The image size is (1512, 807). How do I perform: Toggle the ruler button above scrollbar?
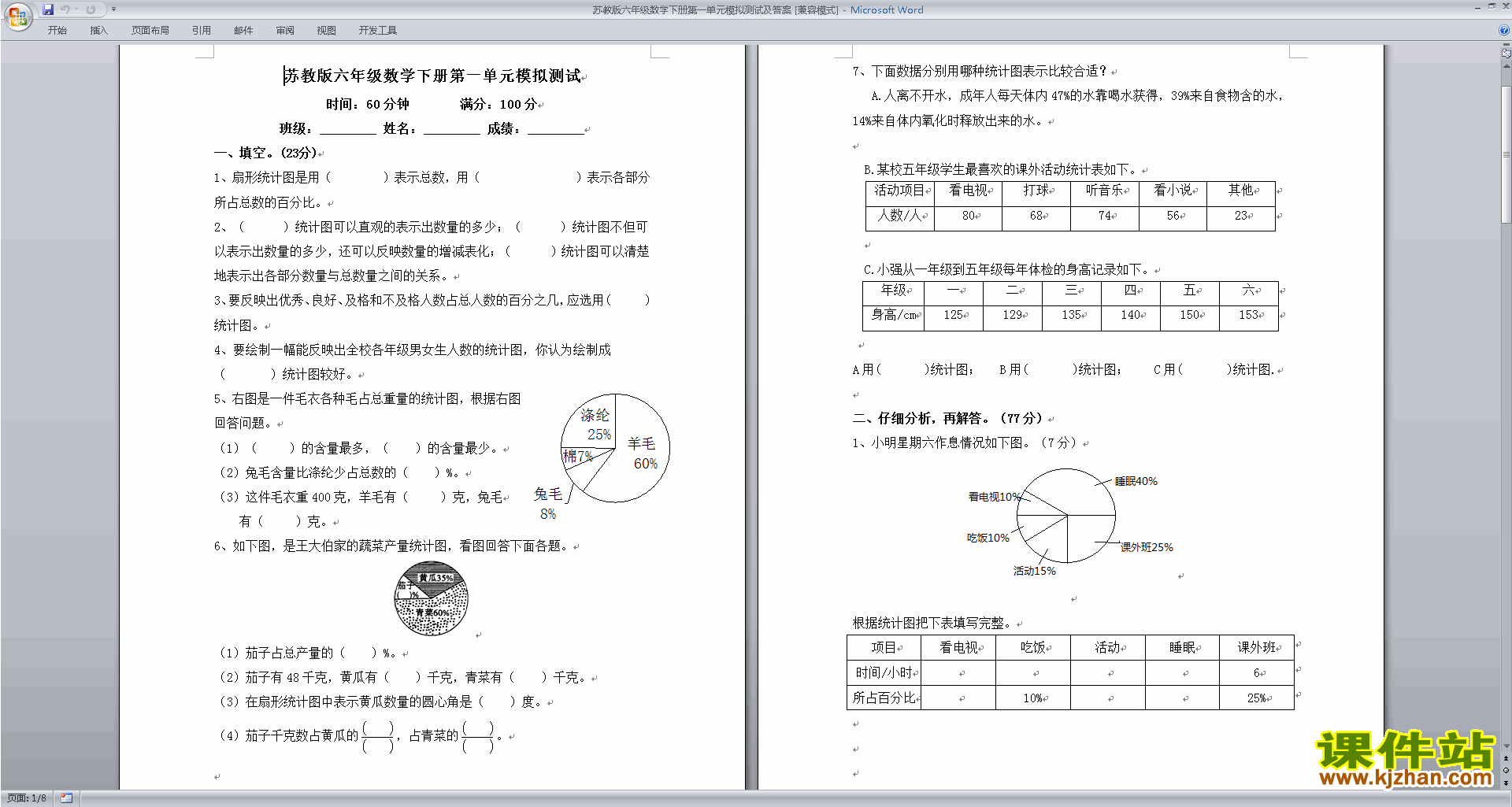point(1506,54)
